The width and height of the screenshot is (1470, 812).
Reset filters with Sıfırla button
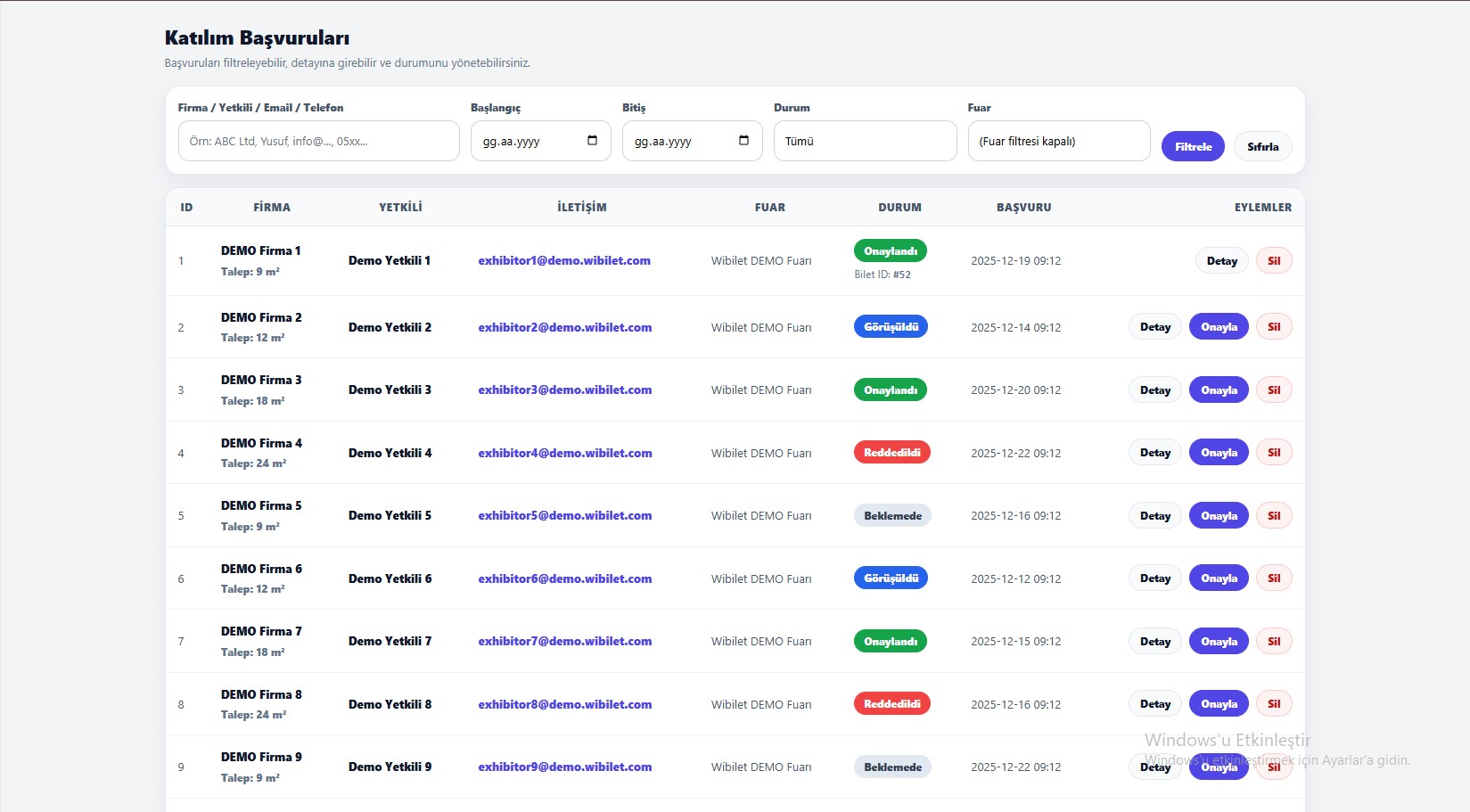pos(1262,146)
